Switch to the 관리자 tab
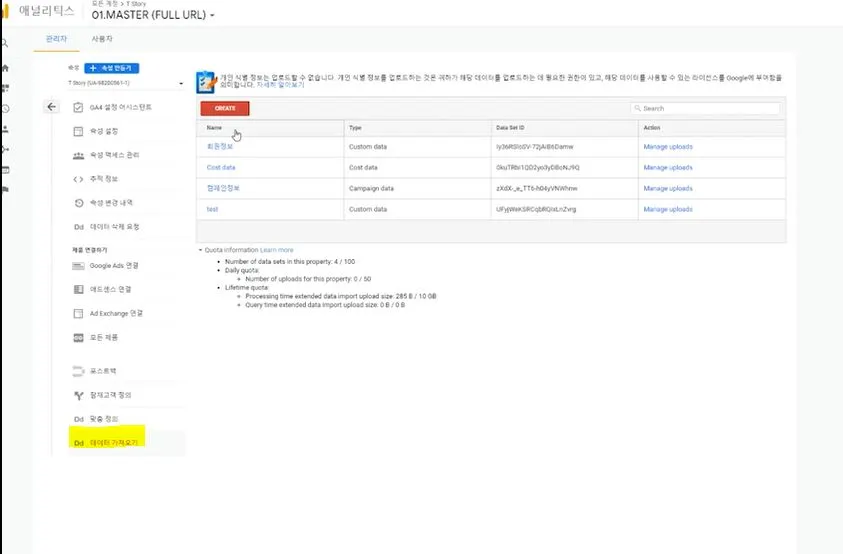The height and width of the screenshot is (554, 843). pyautogui.click(x=56, y=39)
